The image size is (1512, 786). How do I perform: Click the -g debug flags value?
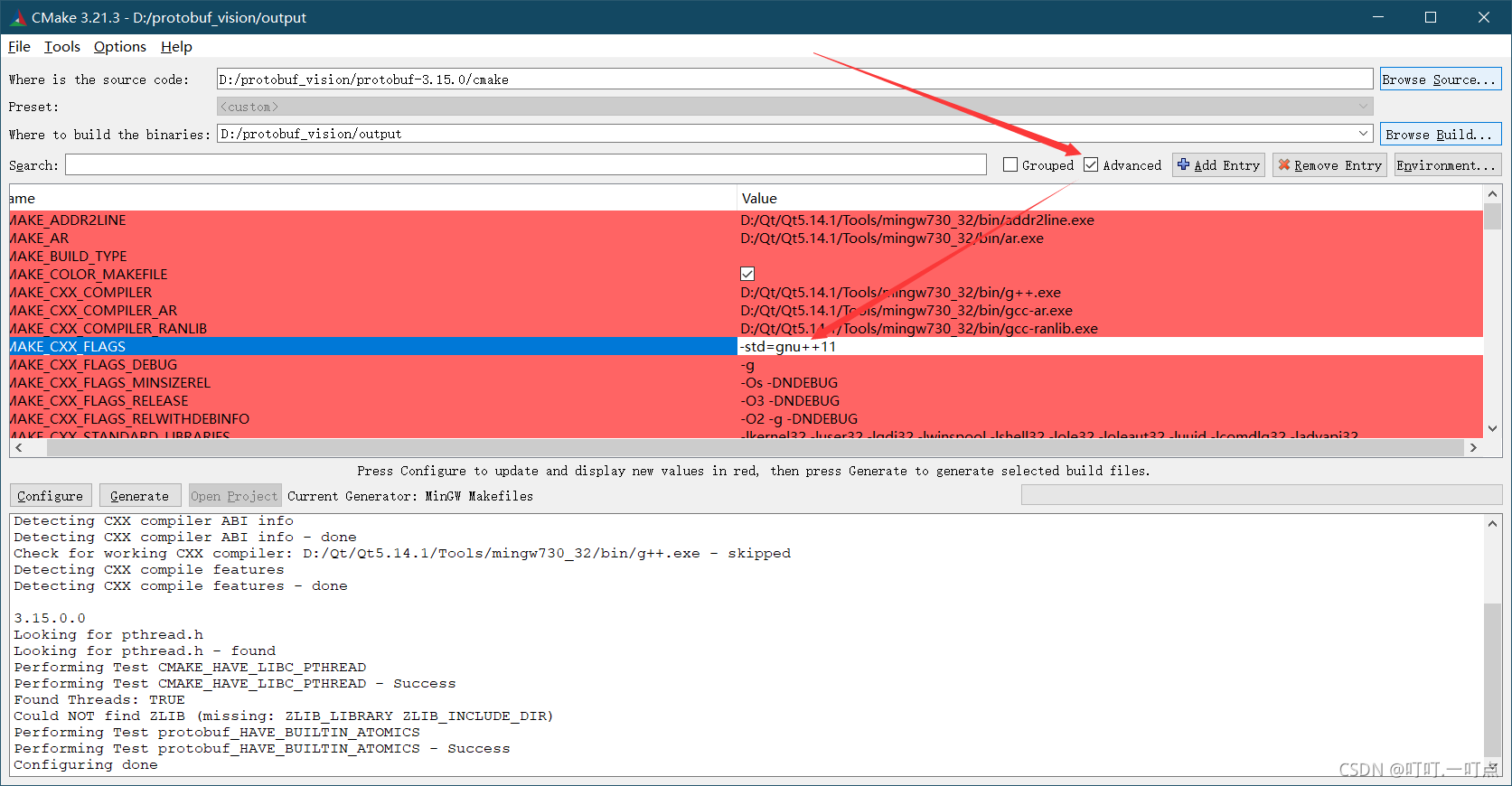[x=747, y=365]
